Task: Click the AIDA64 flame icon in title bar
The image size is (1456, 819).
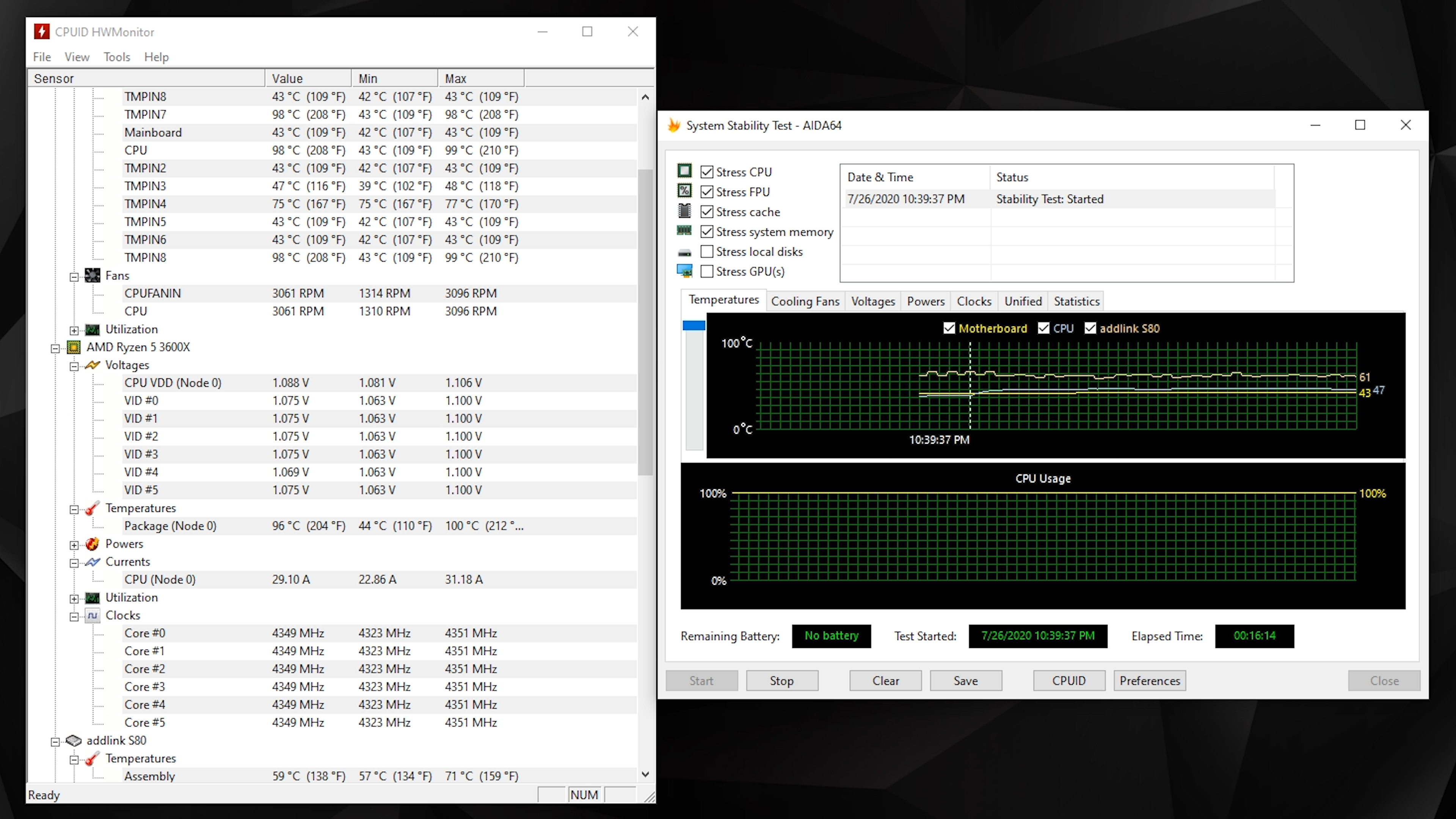Action: coord(674,125)
